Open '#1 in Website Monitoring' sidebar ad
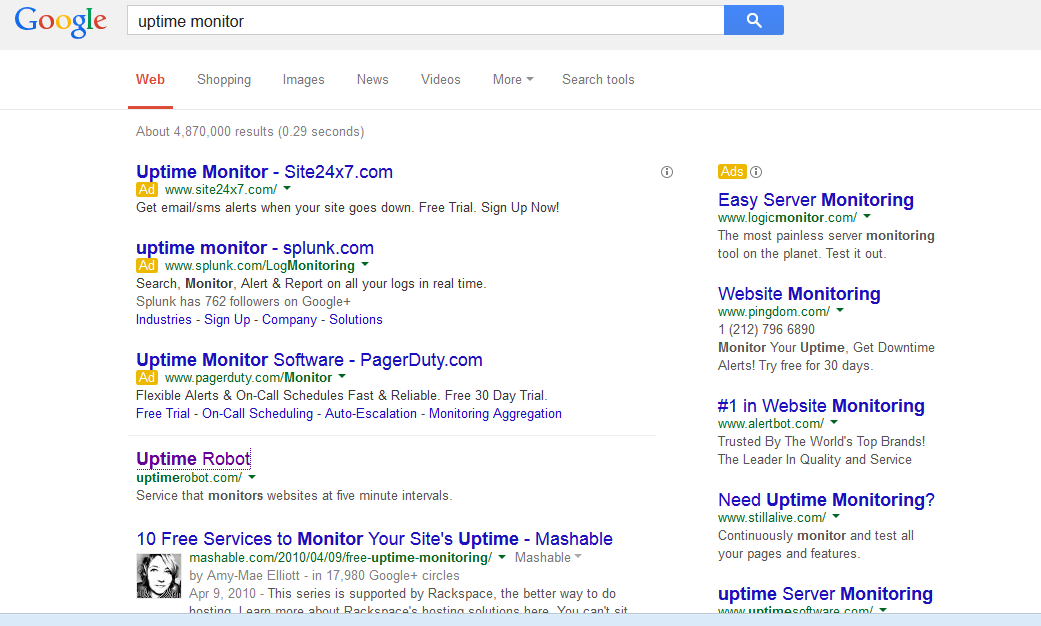The height and width of the screenshot is (626, 1041). point(821,406)
